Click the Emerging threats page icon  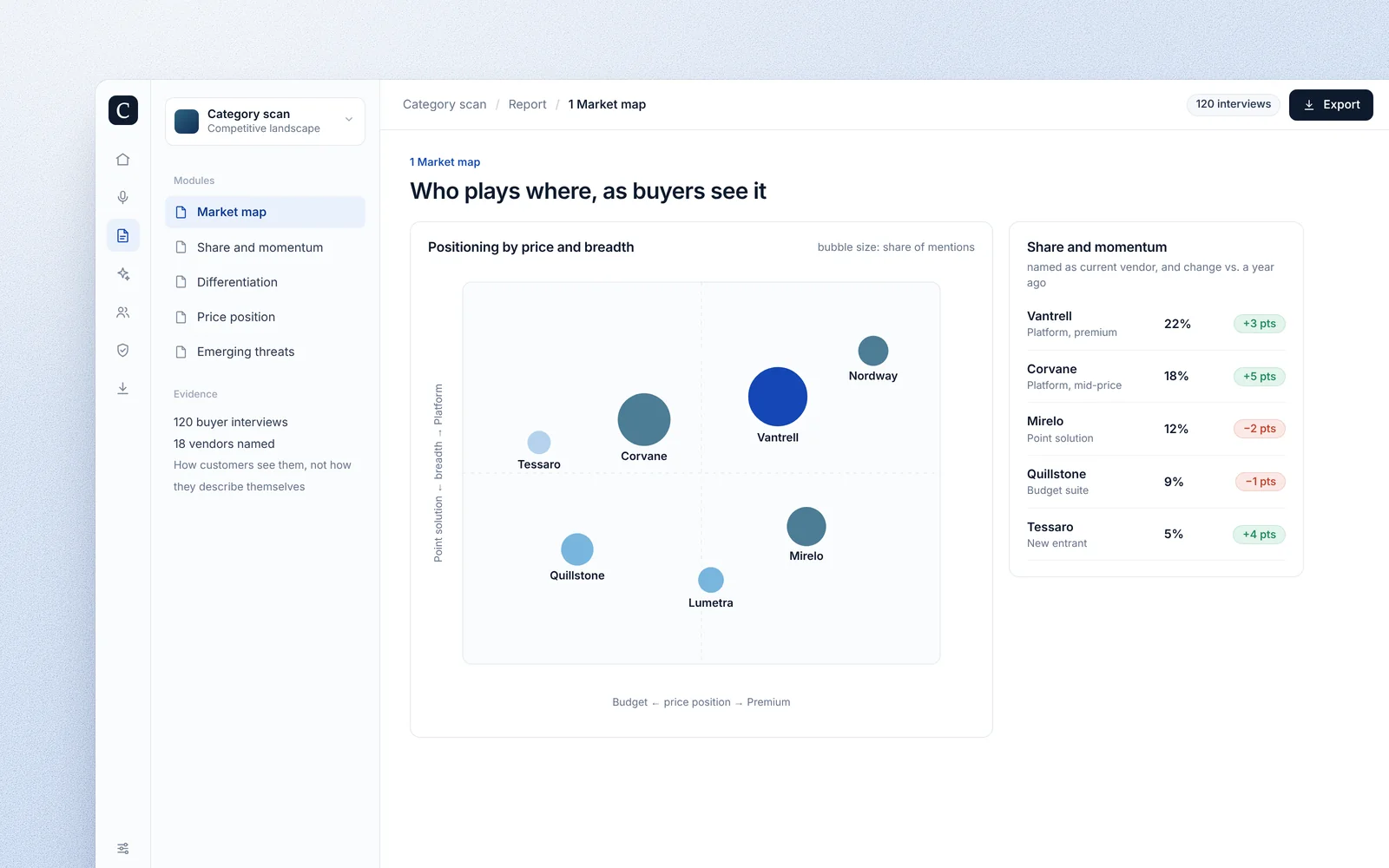(181, 352)
